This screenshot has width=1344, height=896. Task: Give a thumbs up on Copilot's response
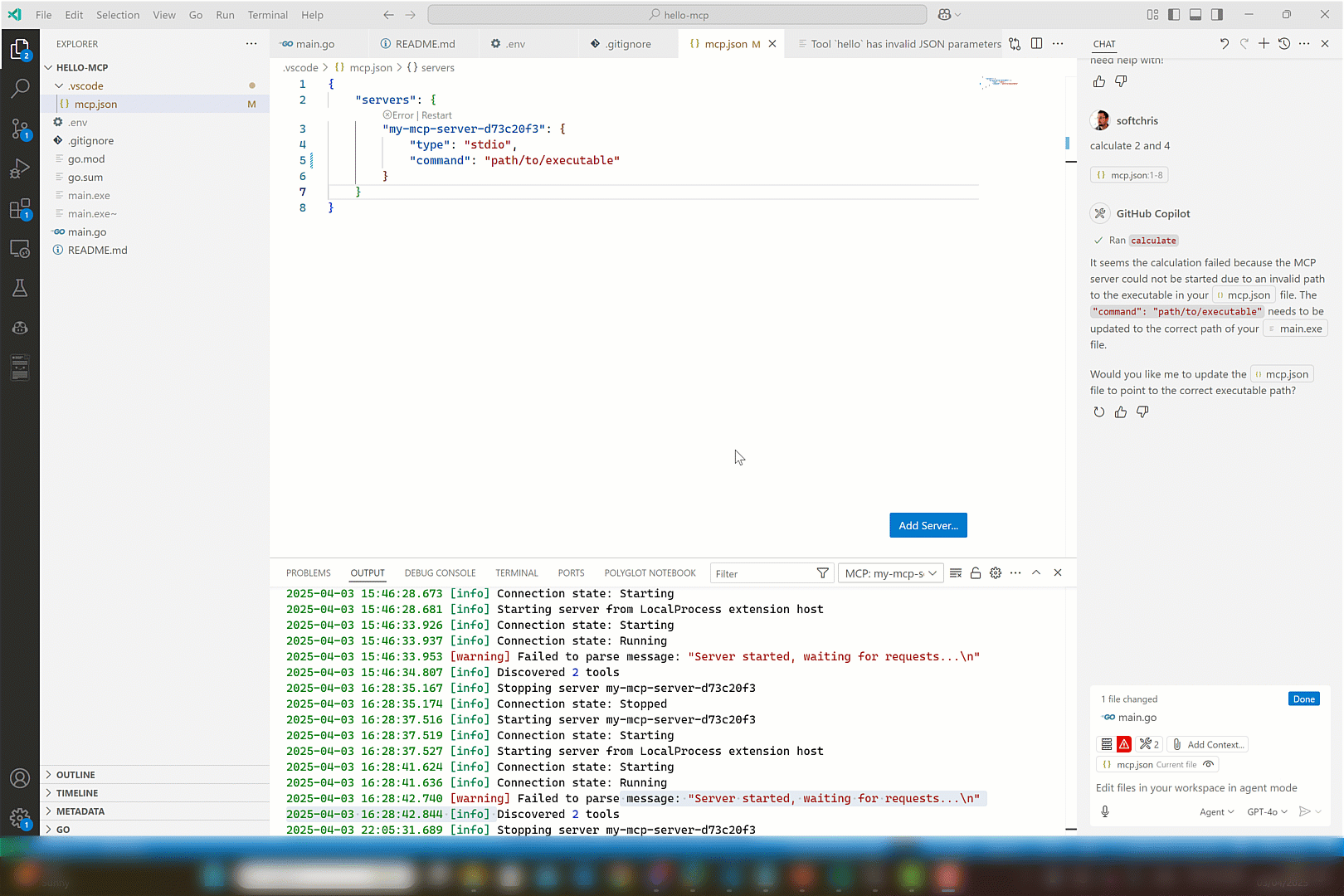coord(1121,411)
